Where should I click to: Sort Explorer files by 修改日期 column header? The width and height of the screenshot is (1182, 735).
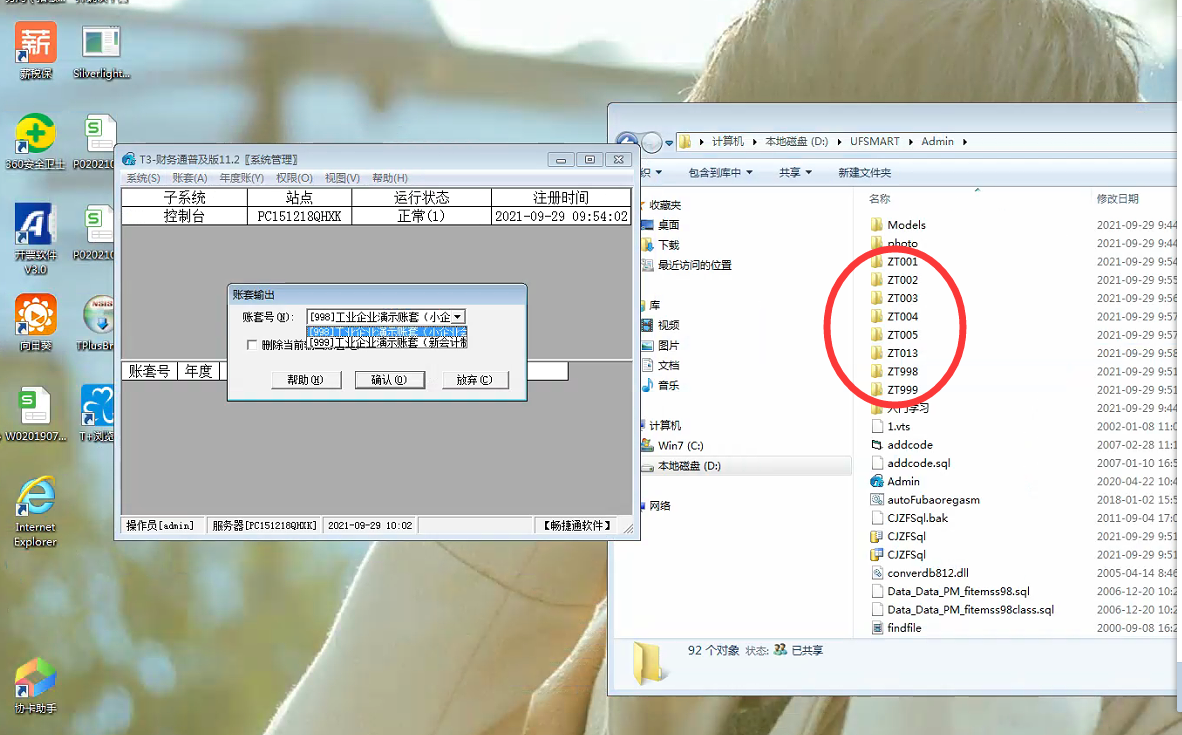pyautogui.click(x=1117, y=199)
